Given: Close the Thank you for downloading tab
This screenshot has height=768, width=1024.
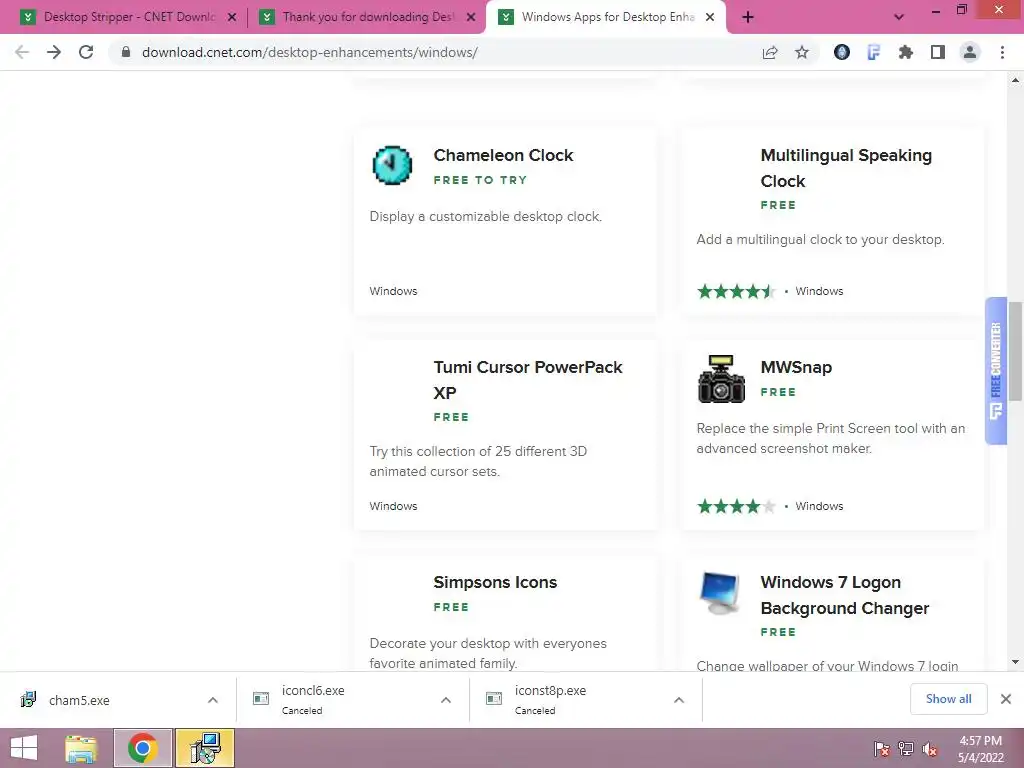Looking at the screenshot, I should pyautogui.click(x=471, y=17).
